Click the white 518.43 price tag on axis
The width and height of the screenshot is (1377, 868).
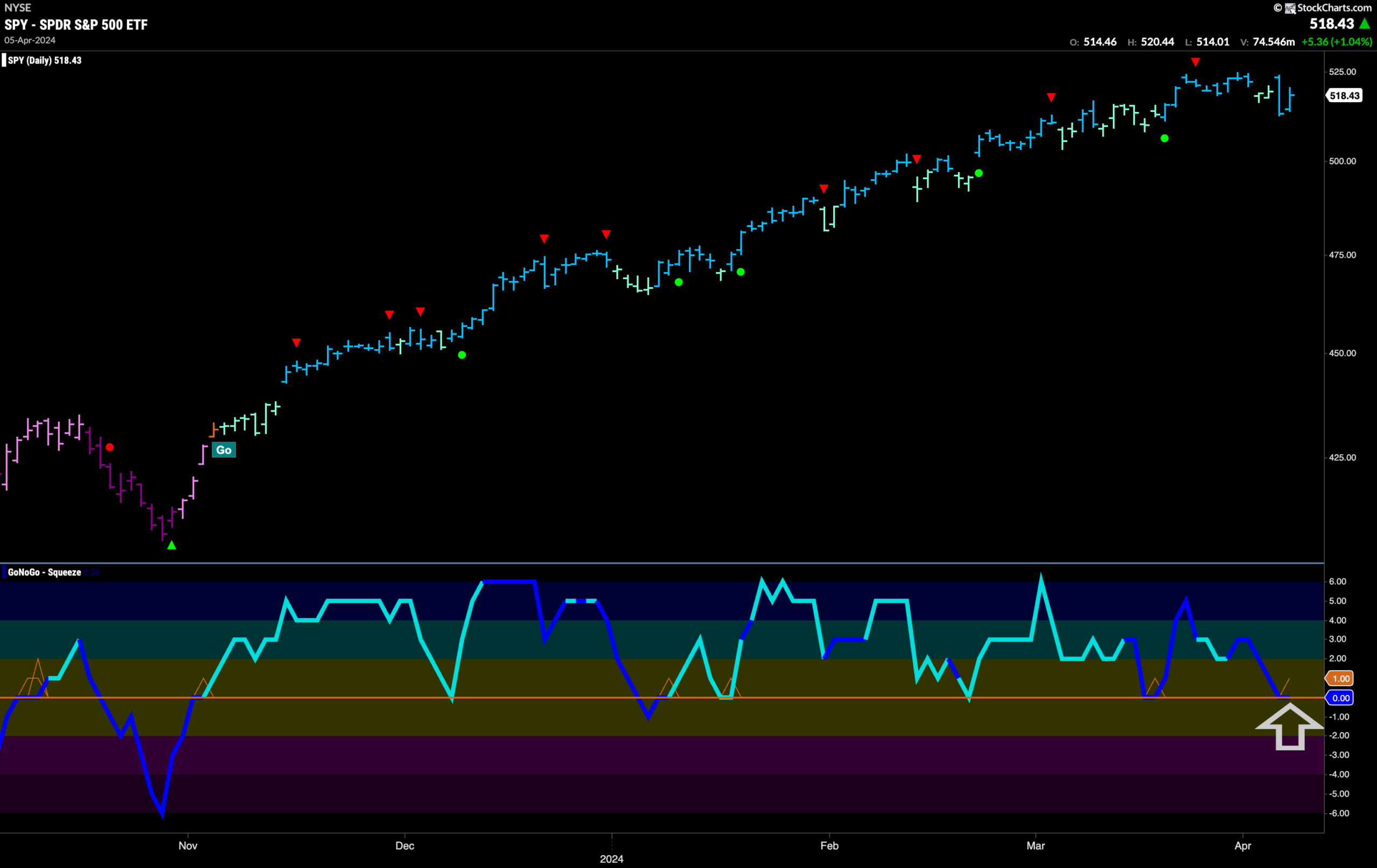1344,96
